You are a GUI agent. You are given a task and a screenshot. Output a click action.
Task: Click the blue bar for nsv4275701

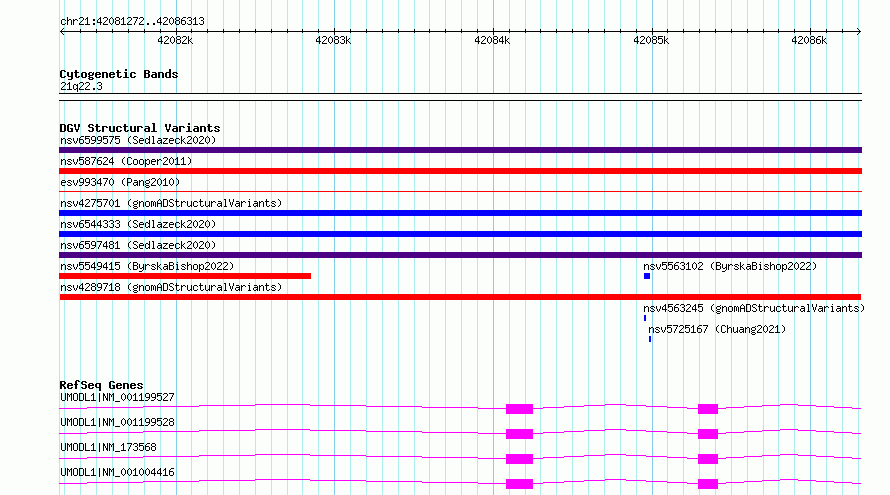point(460,213)
